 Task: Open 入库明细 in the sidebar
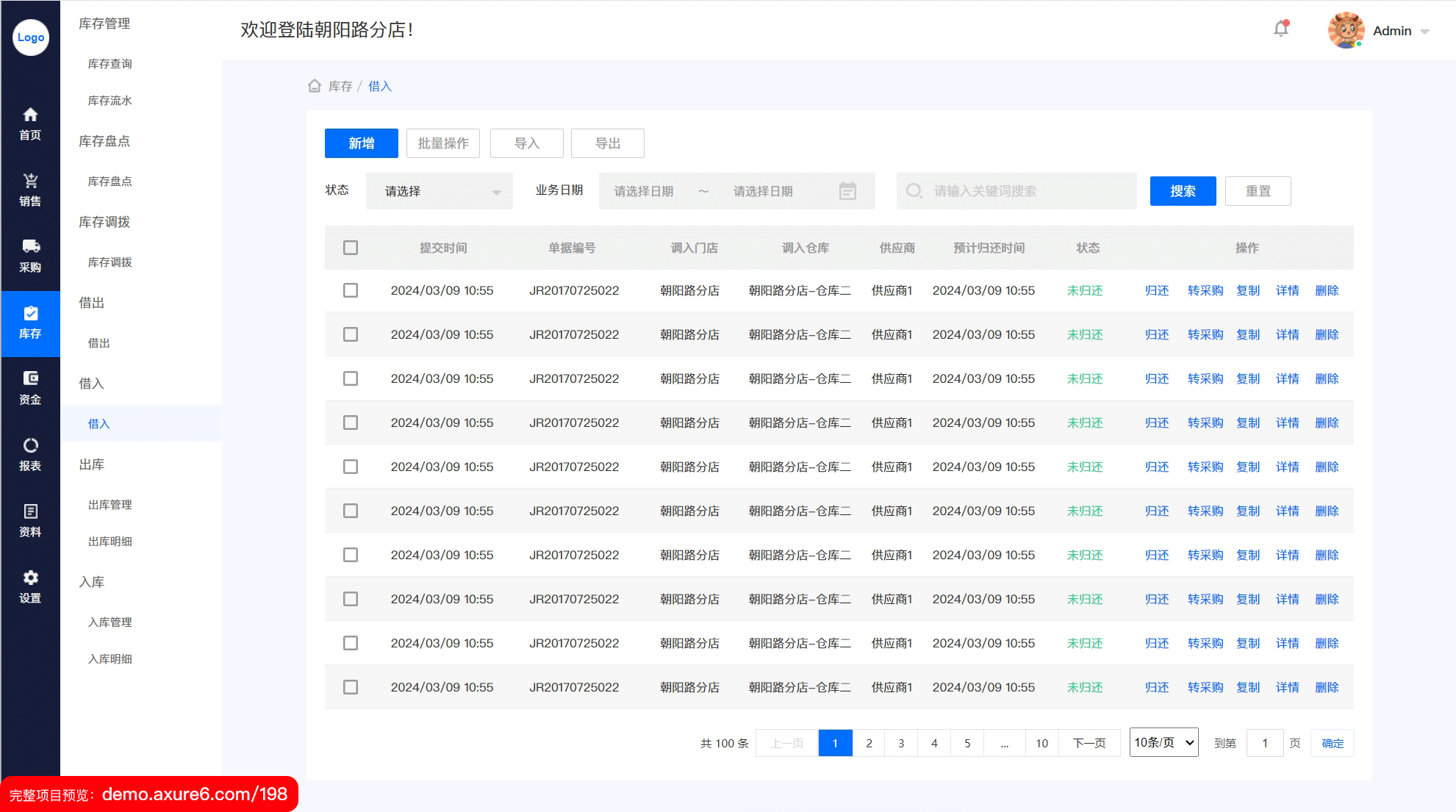click(x=110, y=659)
